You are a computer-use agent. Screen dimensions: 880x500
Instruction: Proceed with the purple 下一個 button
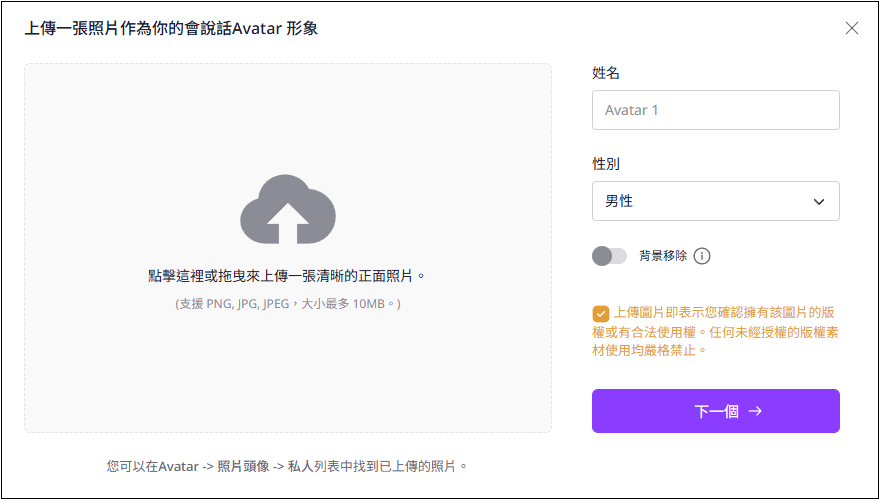click(716, 411)
